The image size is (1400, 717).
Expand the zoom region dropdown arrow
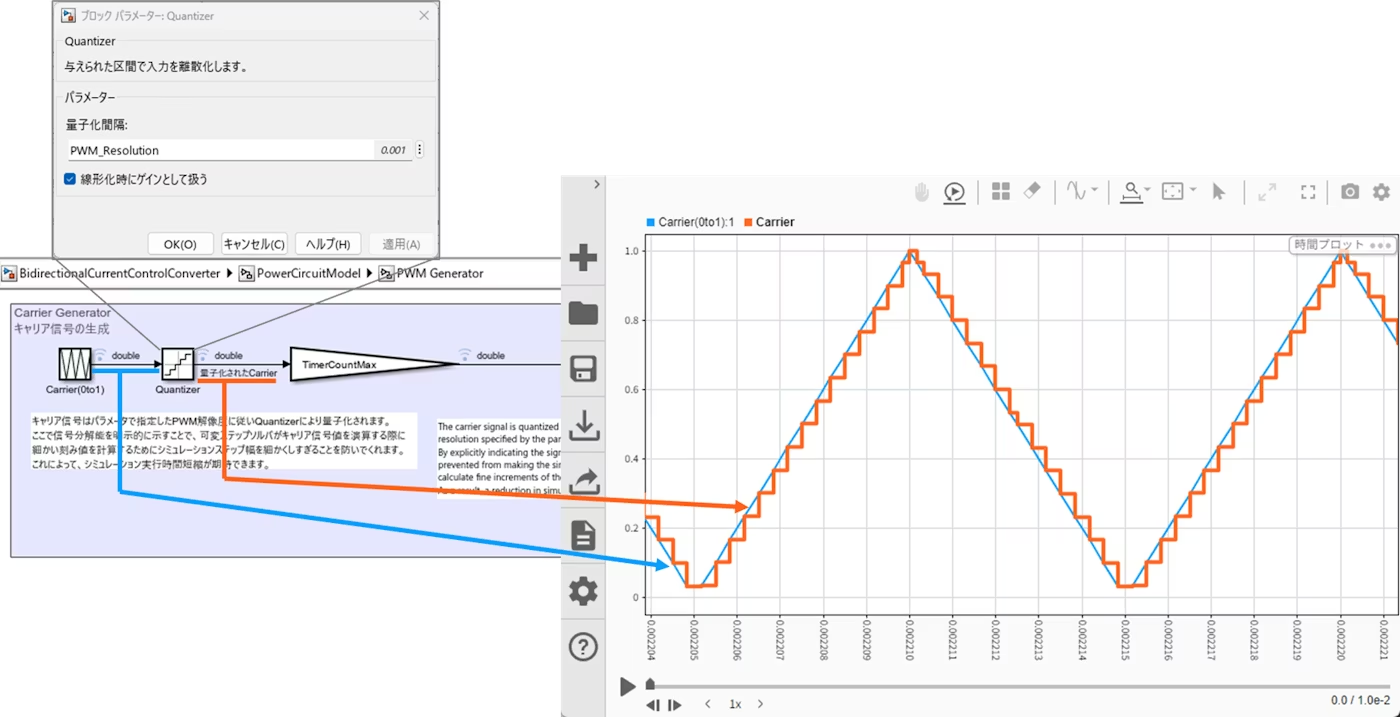coord(1193,190)
